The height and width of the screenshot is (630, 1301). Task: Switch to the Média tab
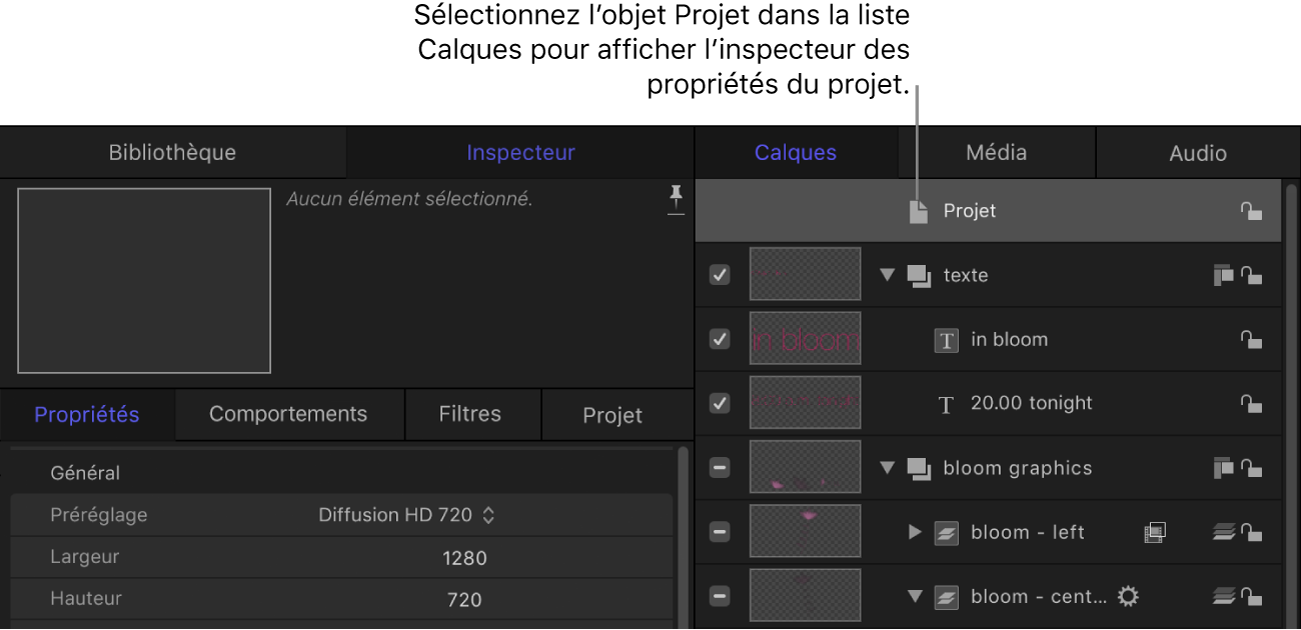997,152
